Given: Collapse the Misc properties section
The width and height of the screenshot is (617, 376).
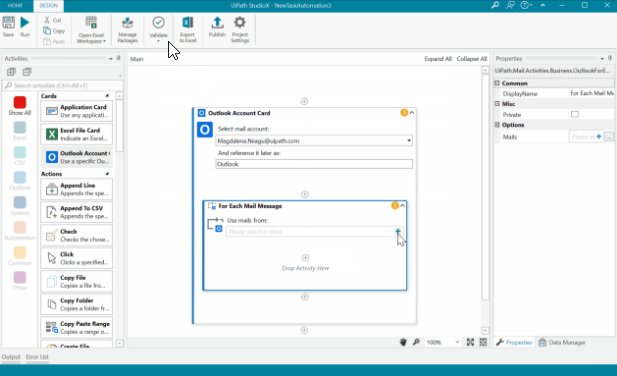Looking at the screenshot, I should tap(497, 104).
